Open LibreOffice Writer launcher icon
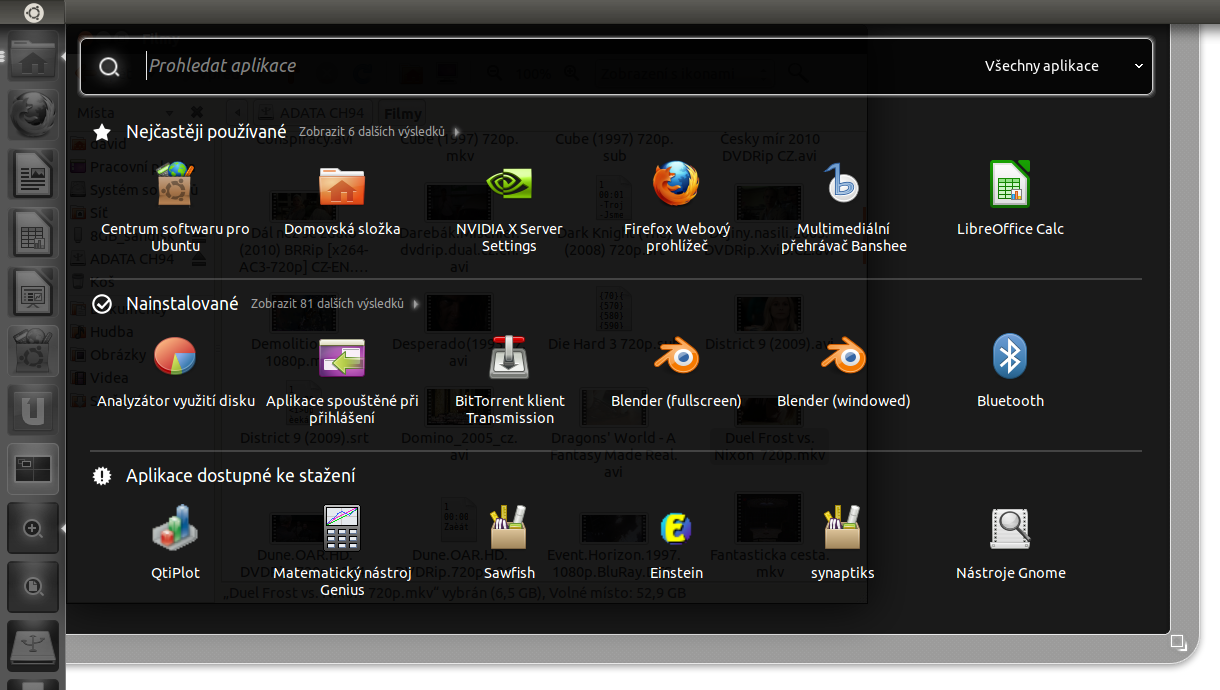The width and height of the screenshot is (1220, 690). (x=33, y=175)
